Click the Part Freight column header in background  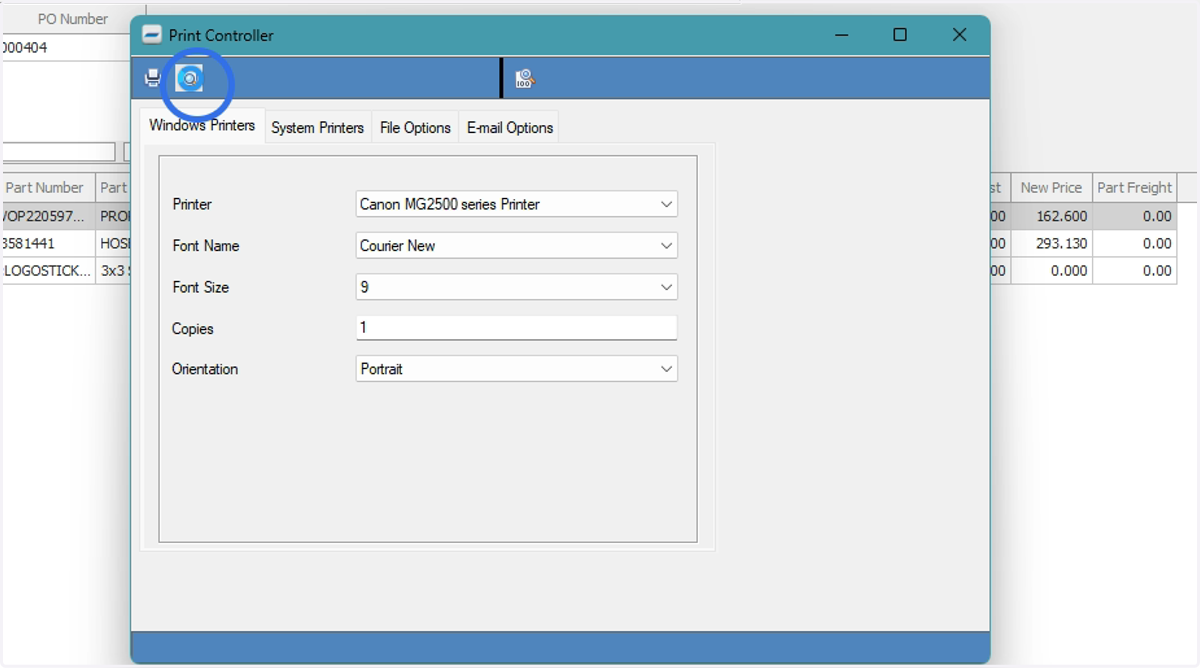click(x=1134, y=188)
